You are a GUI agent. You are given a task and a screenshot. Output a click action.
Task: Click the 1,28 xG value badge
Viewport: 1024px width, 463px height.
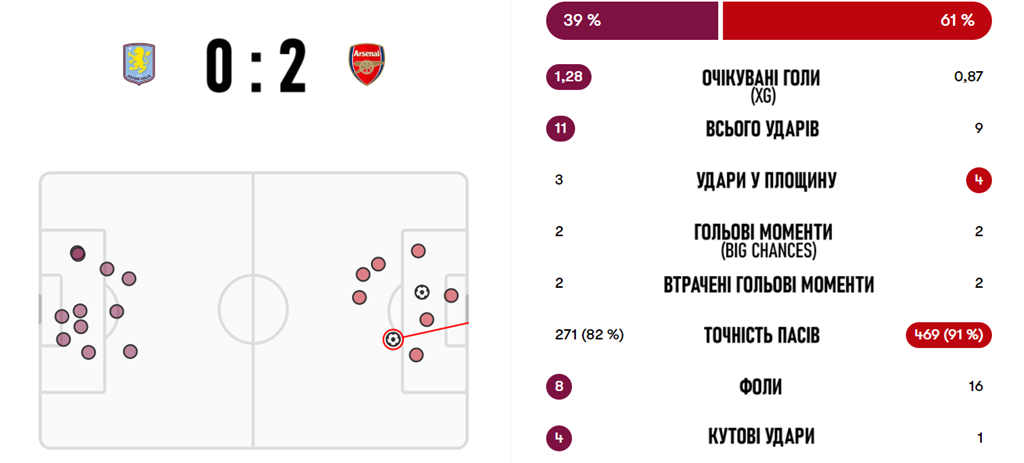(x=568, y=78)
